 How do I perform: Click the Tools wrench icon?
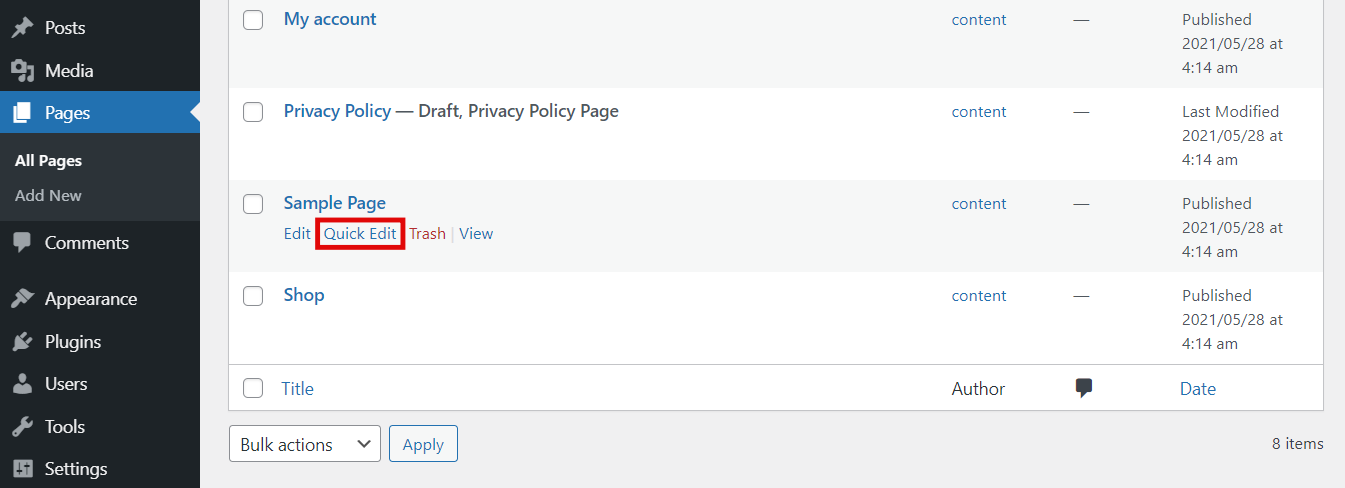(22, 427)
